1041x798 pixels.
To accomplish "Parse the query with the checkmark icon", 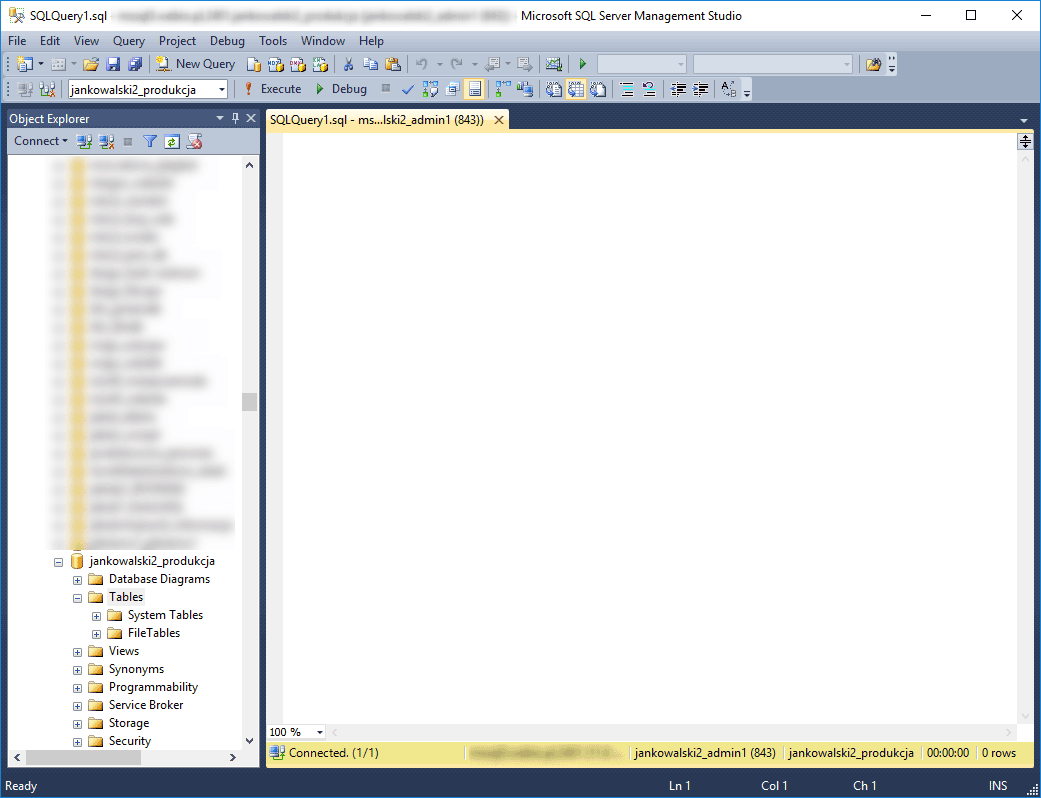I will tap(408, 89).
